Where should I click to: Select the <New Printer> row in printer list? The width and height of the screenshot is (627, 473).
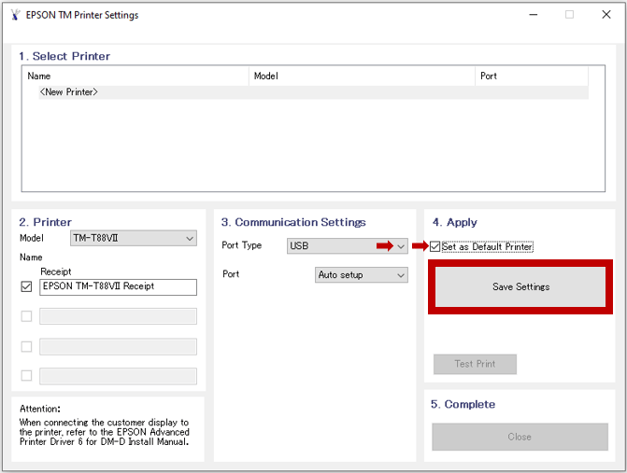313,92
